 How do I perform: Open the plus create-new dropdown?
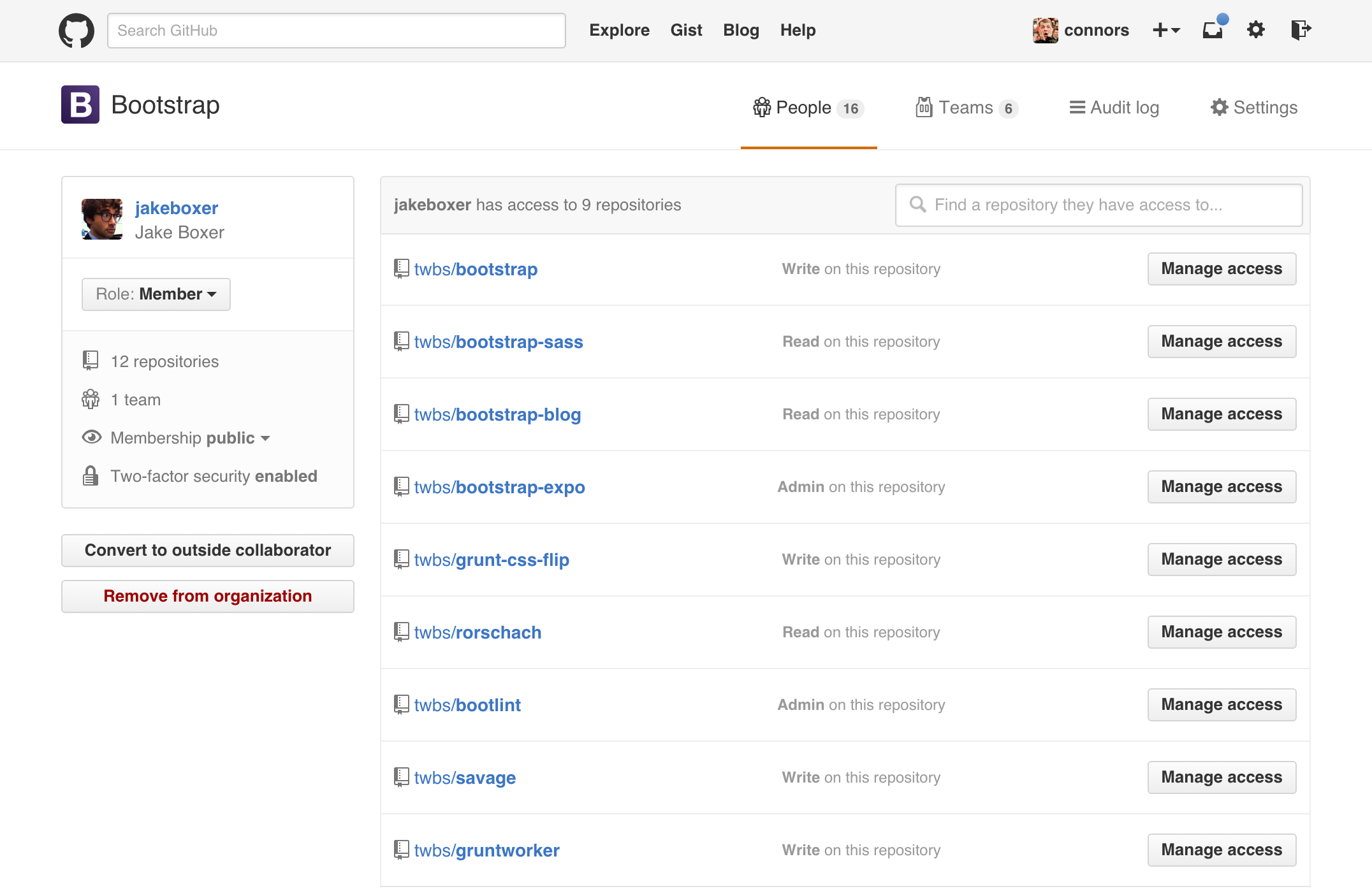coord(1167,30)
